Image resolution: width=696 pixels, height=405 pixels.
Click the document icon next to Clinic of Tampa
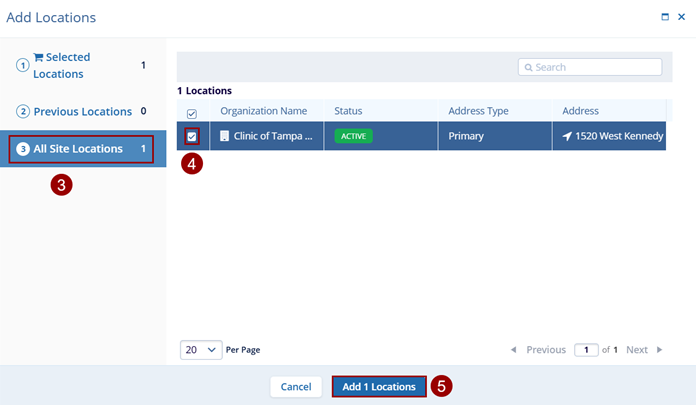225,136
